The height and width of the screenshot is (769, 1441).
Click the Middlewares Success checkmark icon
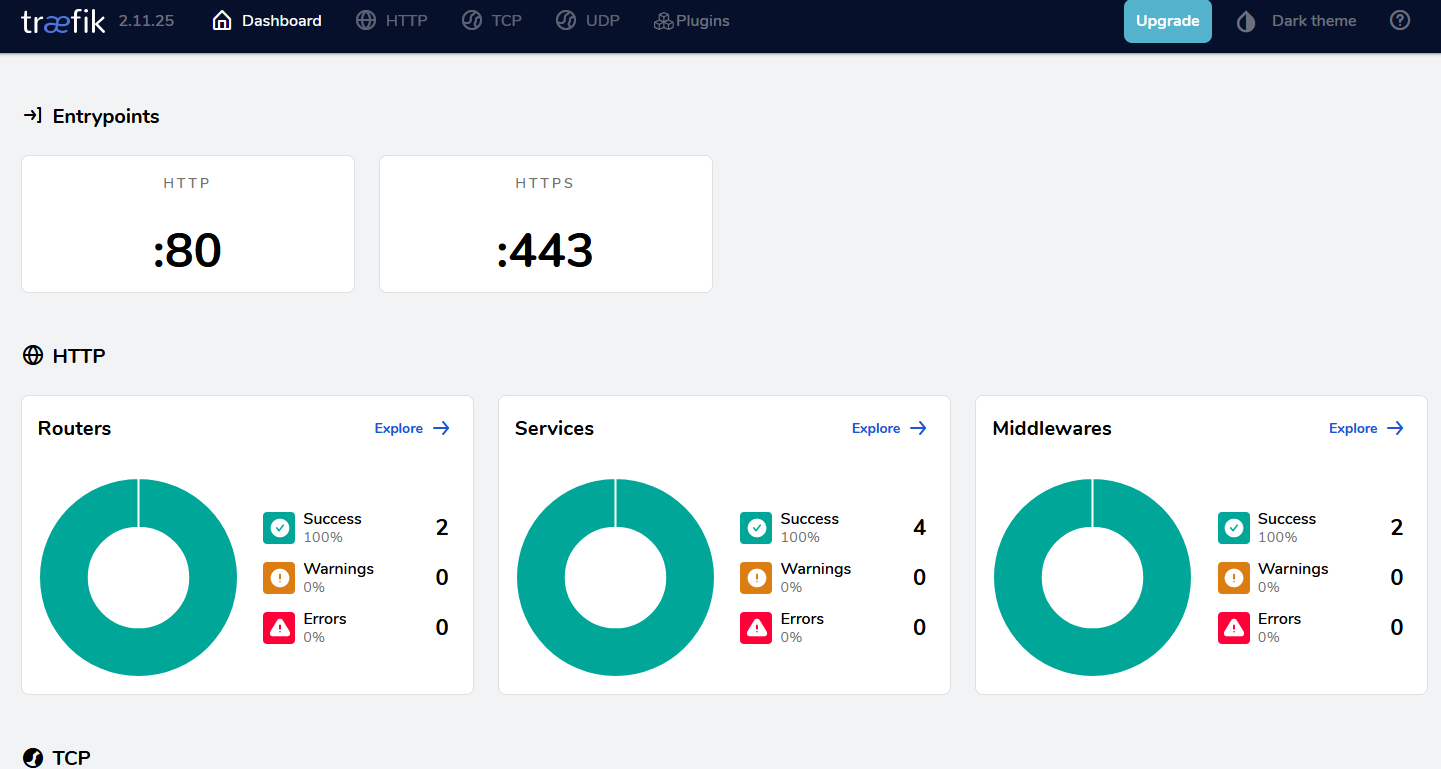click(x=1233, y=528)
